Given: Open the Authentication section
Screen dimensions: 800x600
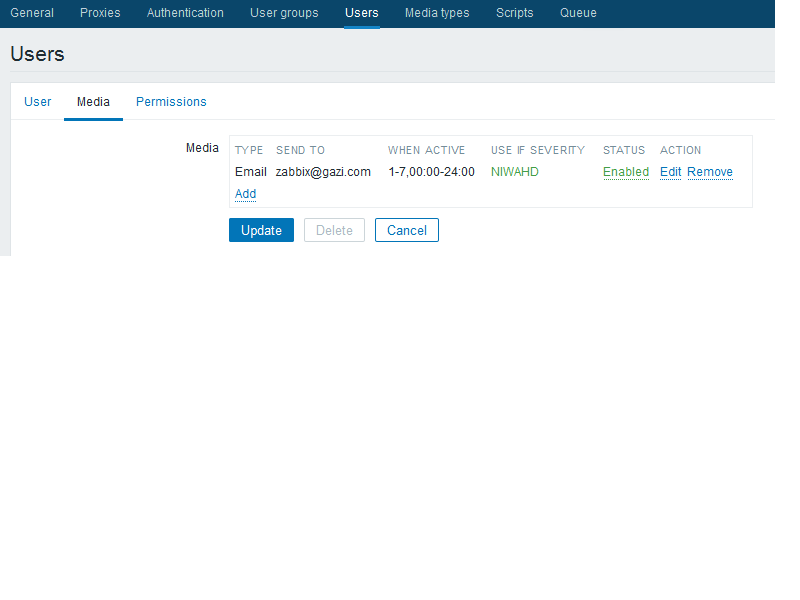Looking at the screenshot, I should point(185,13).
